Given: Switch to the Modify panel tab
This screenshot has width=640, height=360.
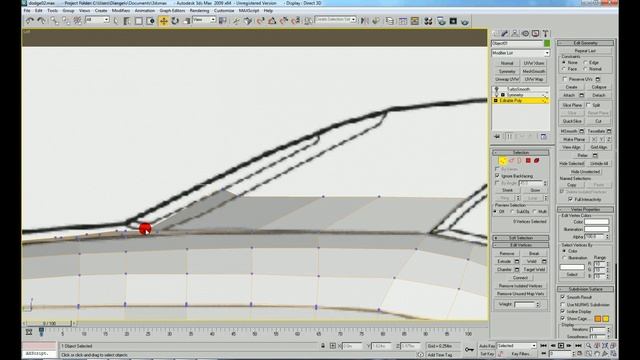Looking at the screenshot, I should pyautogui.click(x=505, y=33).
